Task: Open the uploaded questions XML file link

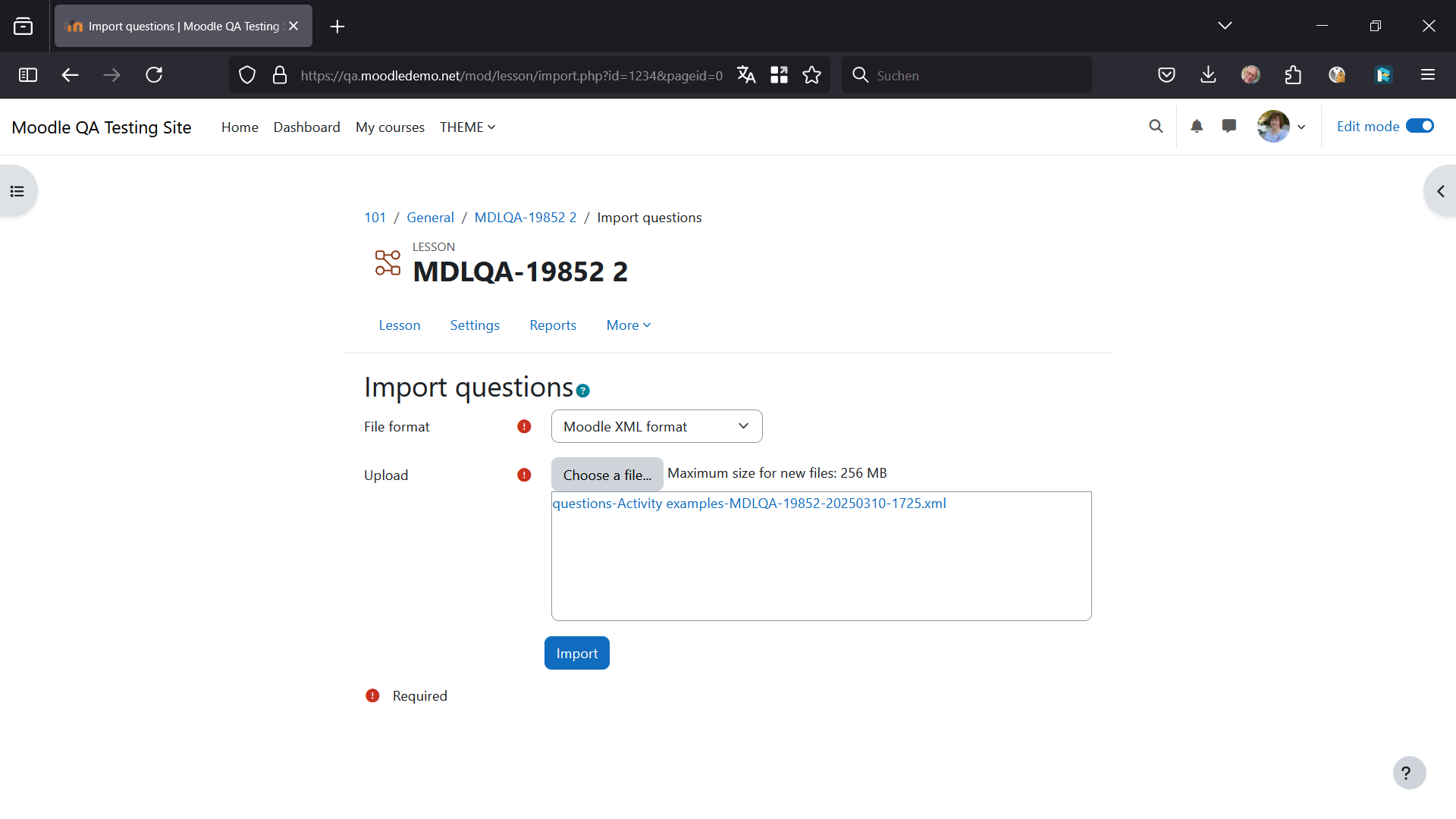Action: tap(749, 504)
